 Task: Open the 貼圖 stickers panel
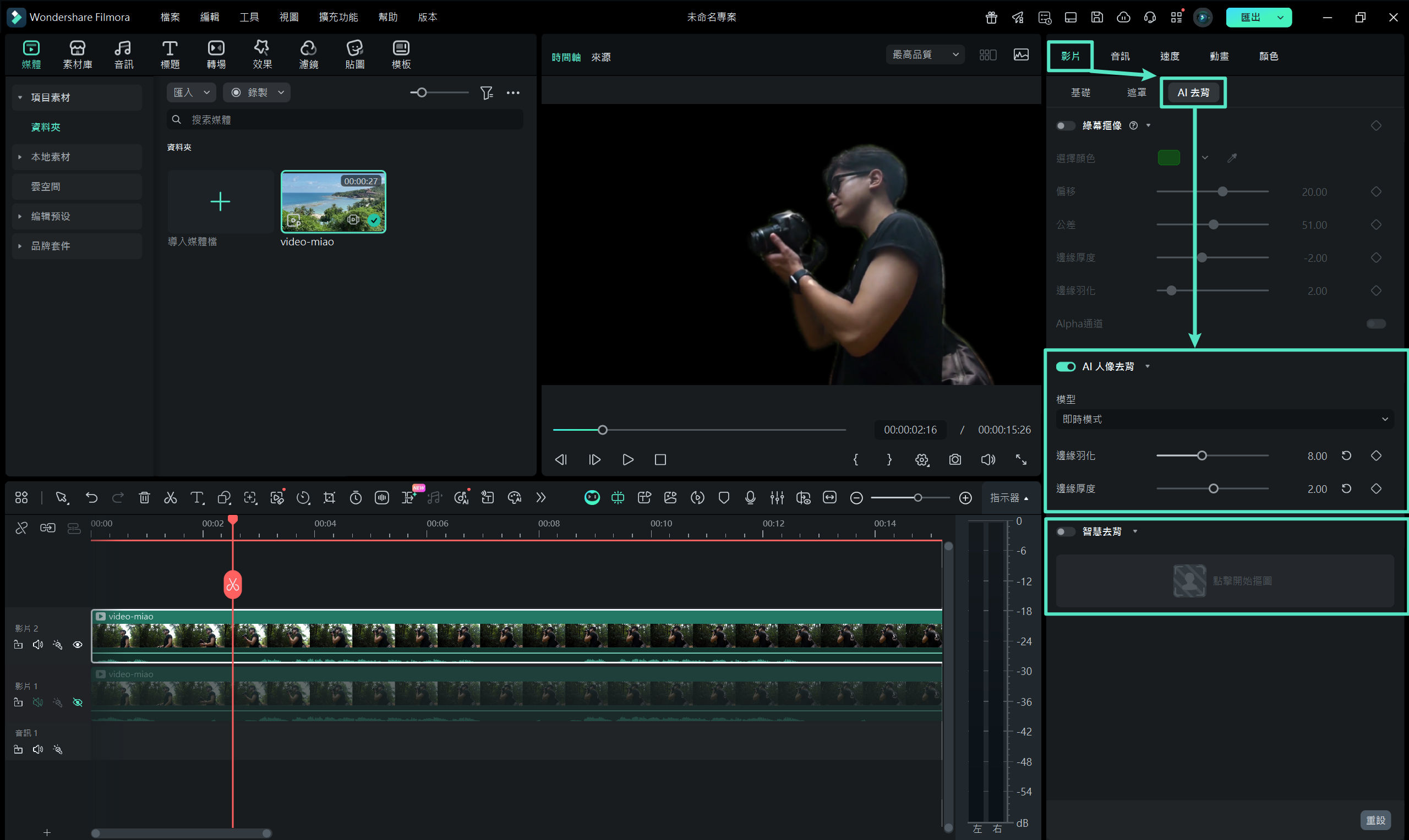tap(354, 54)
